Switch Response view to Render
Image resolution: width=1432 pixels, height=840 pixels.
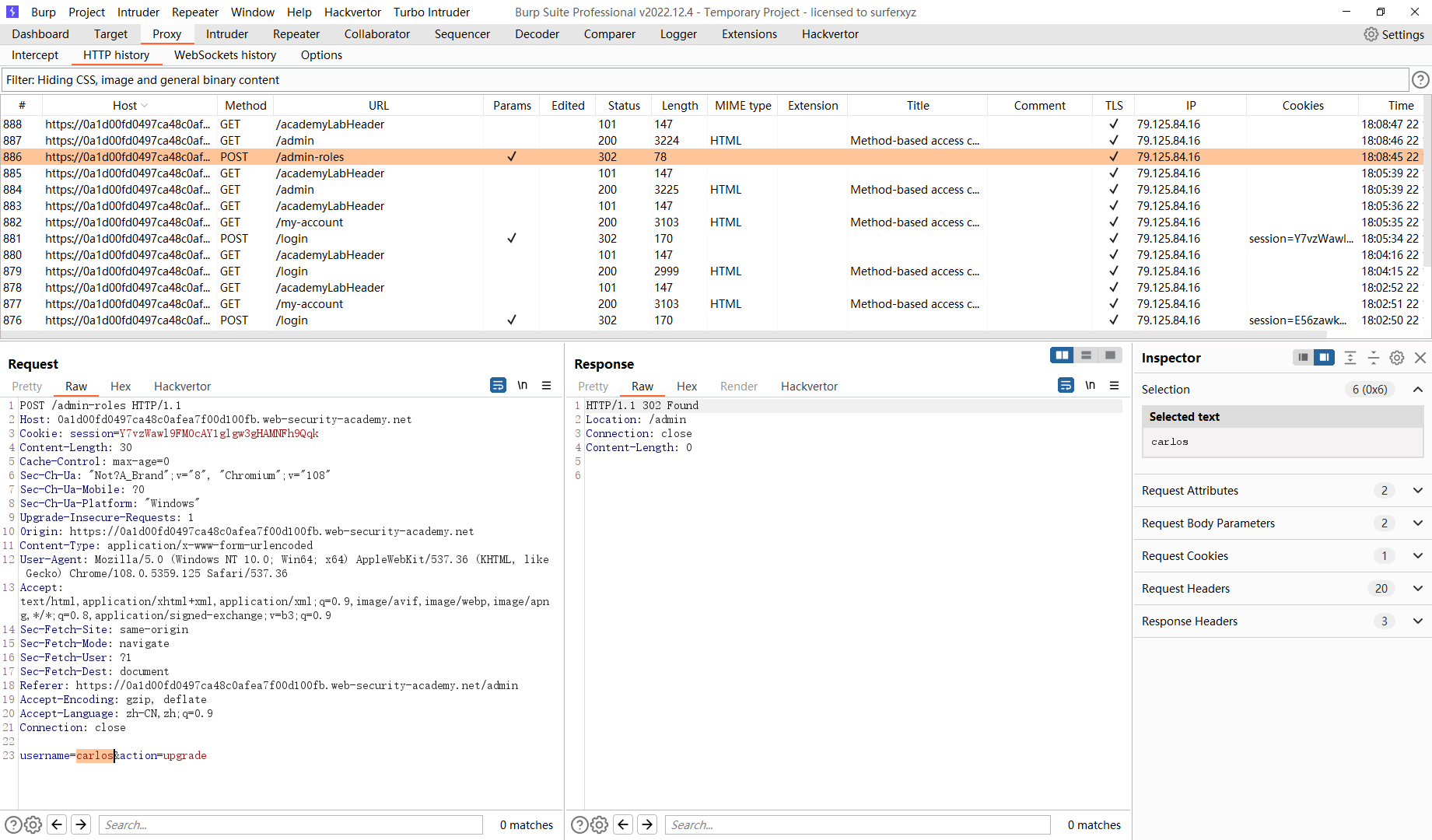click(738, 387)
